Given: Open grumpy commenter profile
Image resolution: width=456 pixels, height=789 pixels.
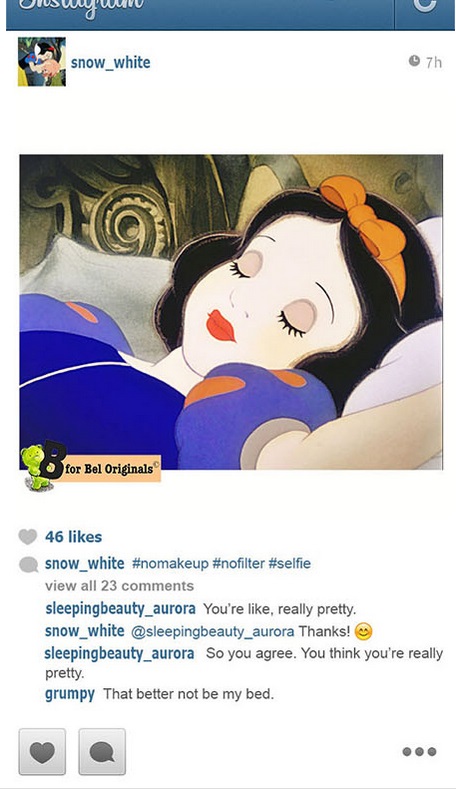Looking at the screenshot, I should 69,694.
